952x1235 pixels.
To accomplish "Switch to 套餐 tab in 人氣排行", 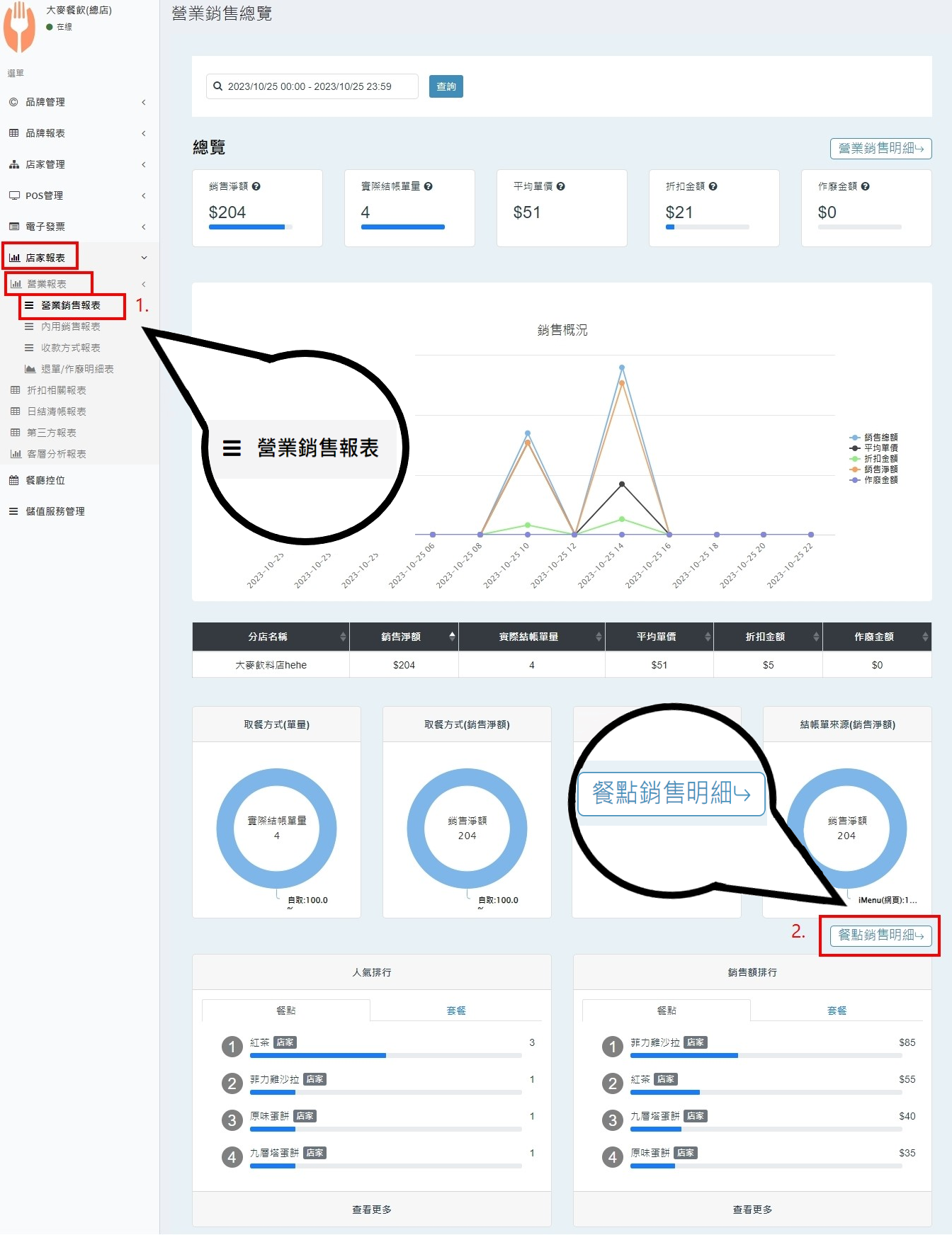I will (x=455, y=1011).
